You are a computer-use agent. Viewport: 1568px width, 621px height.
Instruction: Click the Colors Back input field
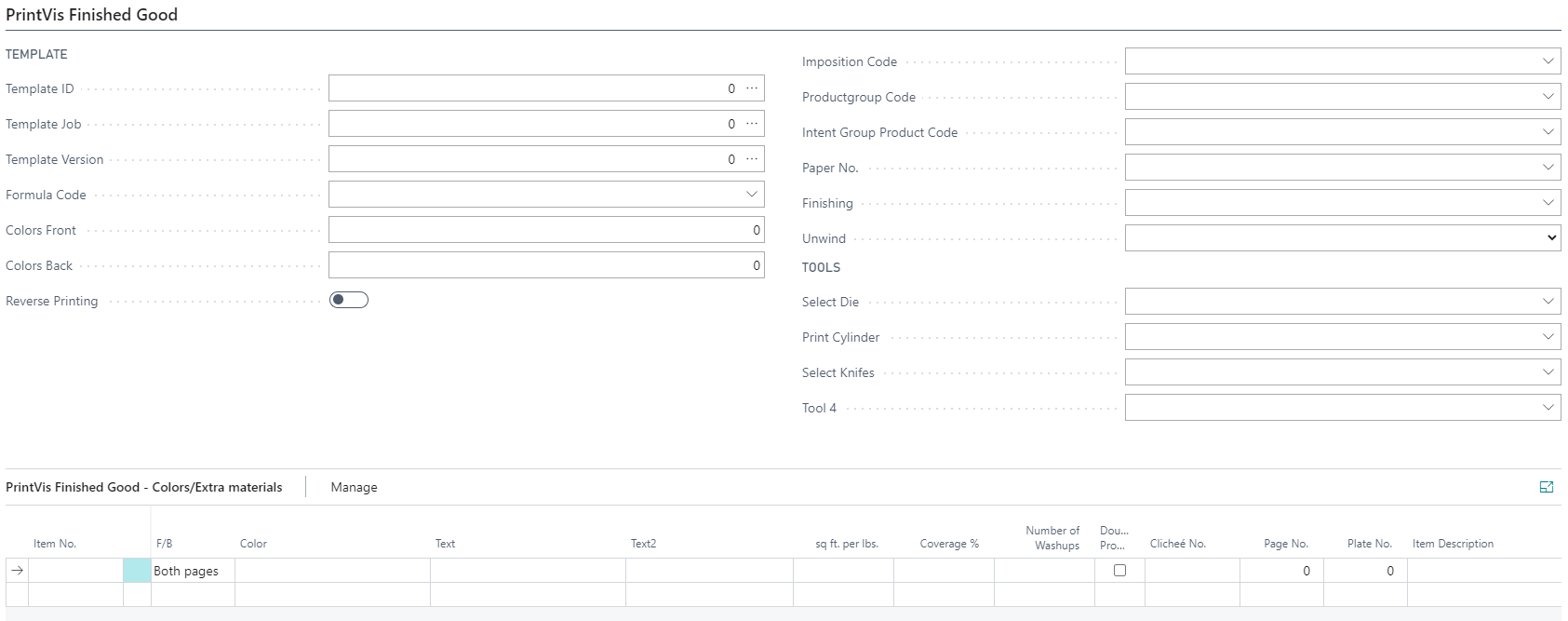coord(546,265)
